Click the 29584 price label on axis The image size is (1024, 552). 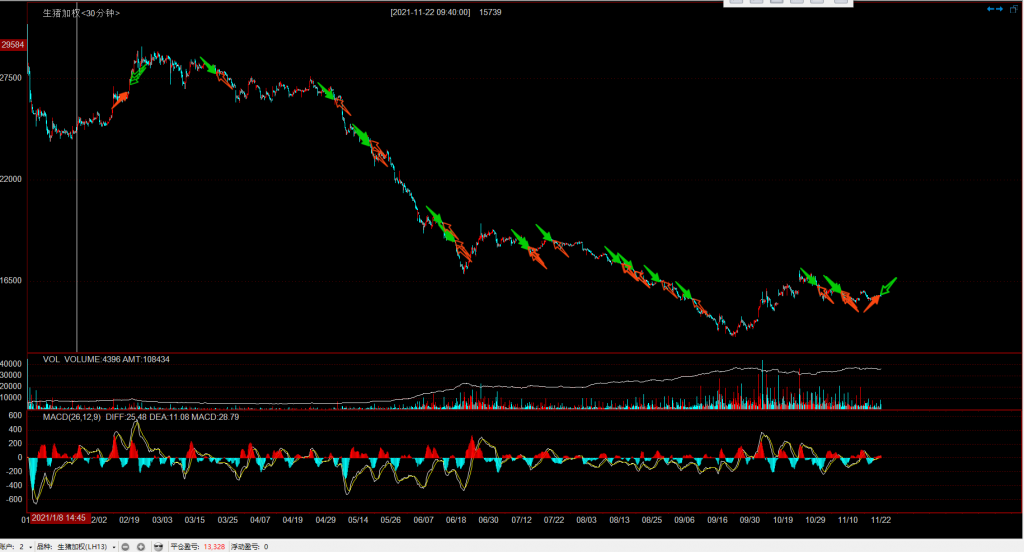[x=13, y=45]
